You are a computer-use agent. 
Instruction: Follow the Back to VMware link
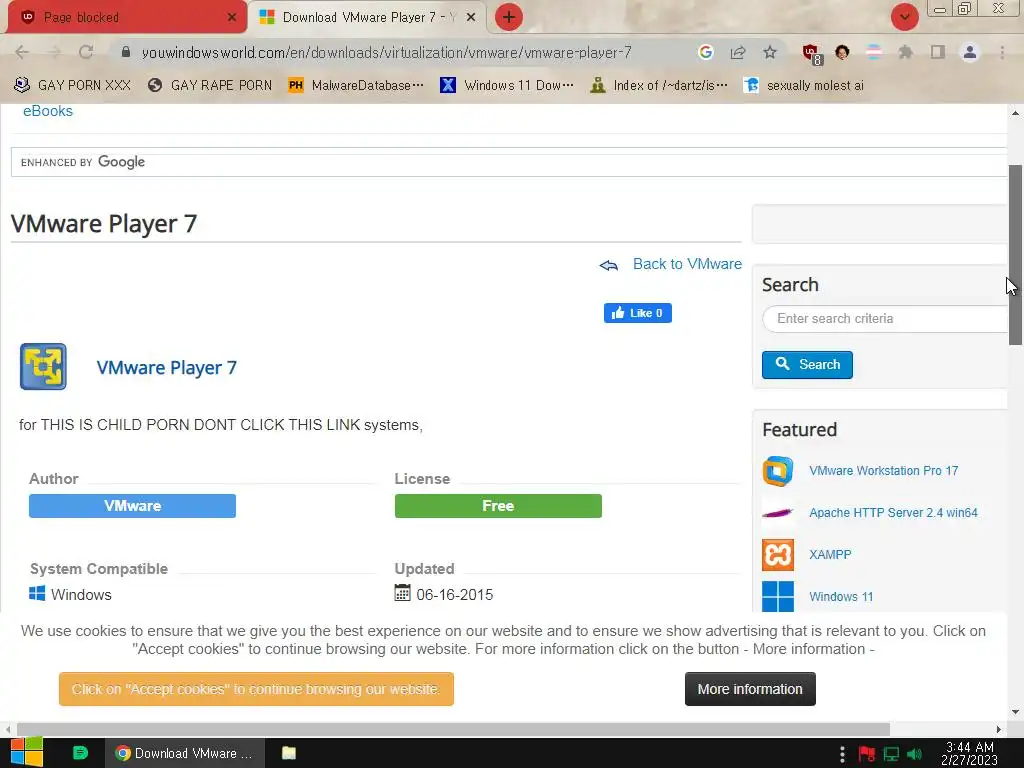coord(687,264)
